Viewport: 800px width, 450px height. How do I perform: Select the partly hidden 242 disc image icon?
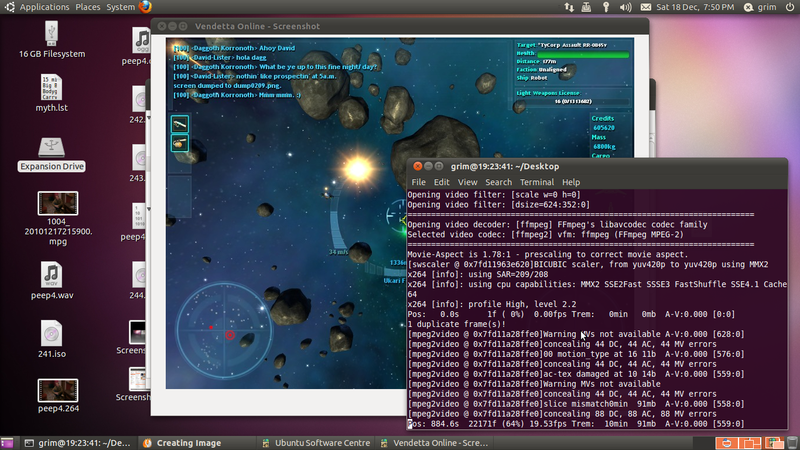(x=138, y=104)
